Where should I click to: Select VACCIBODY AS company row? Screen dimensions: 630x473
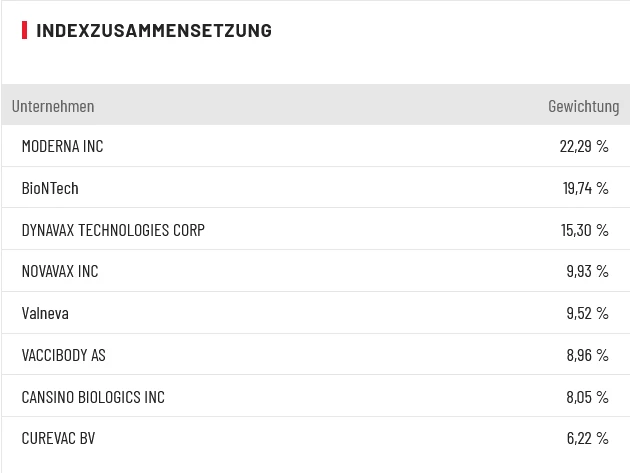click(x=63, y=355)
